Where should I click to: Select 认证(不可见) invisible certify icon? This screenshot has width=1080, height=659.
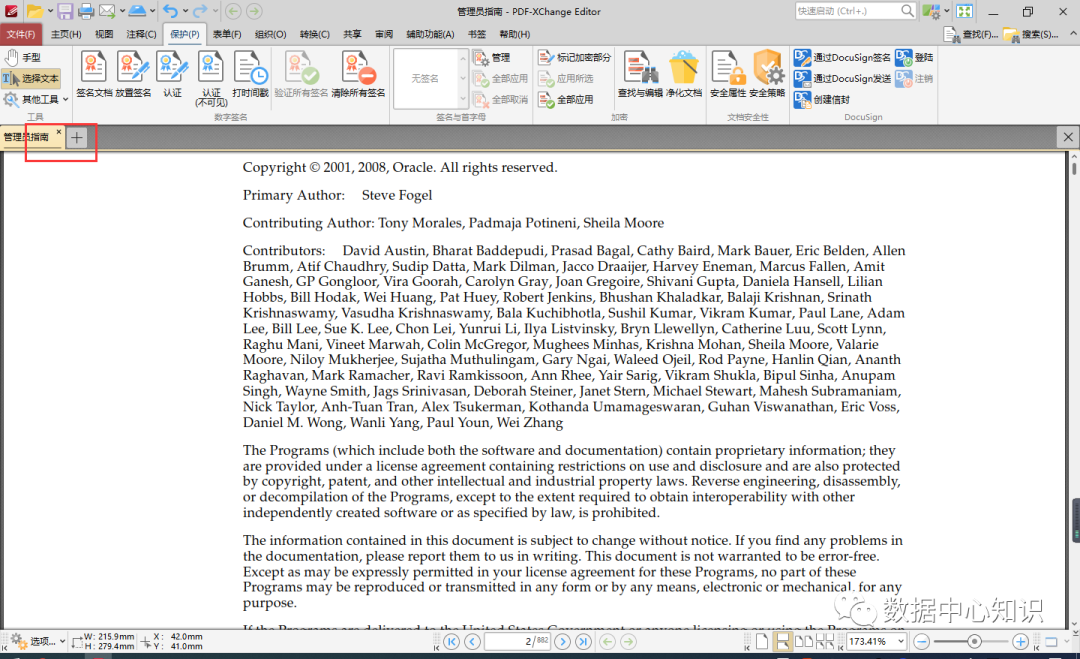(211, 79)
